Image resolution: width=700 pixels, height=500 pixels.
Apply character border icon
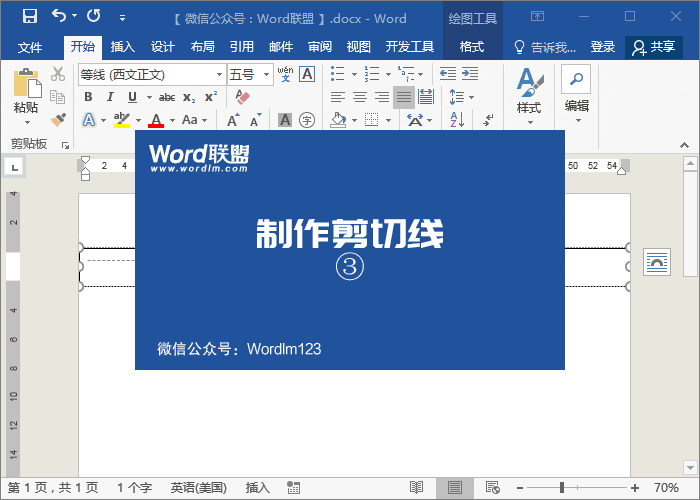(307, 74)
